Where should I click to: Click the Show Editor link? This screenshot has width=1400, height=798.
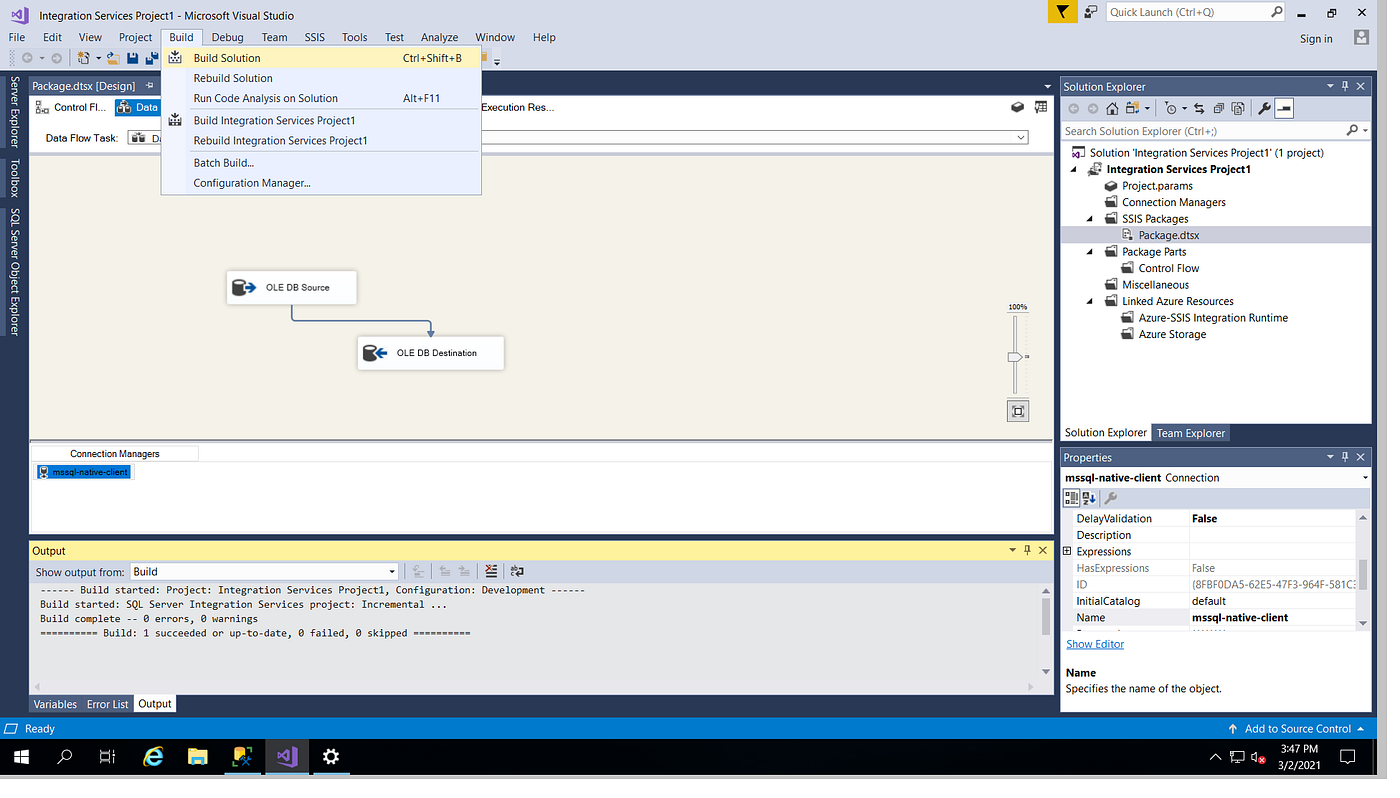1095,644
